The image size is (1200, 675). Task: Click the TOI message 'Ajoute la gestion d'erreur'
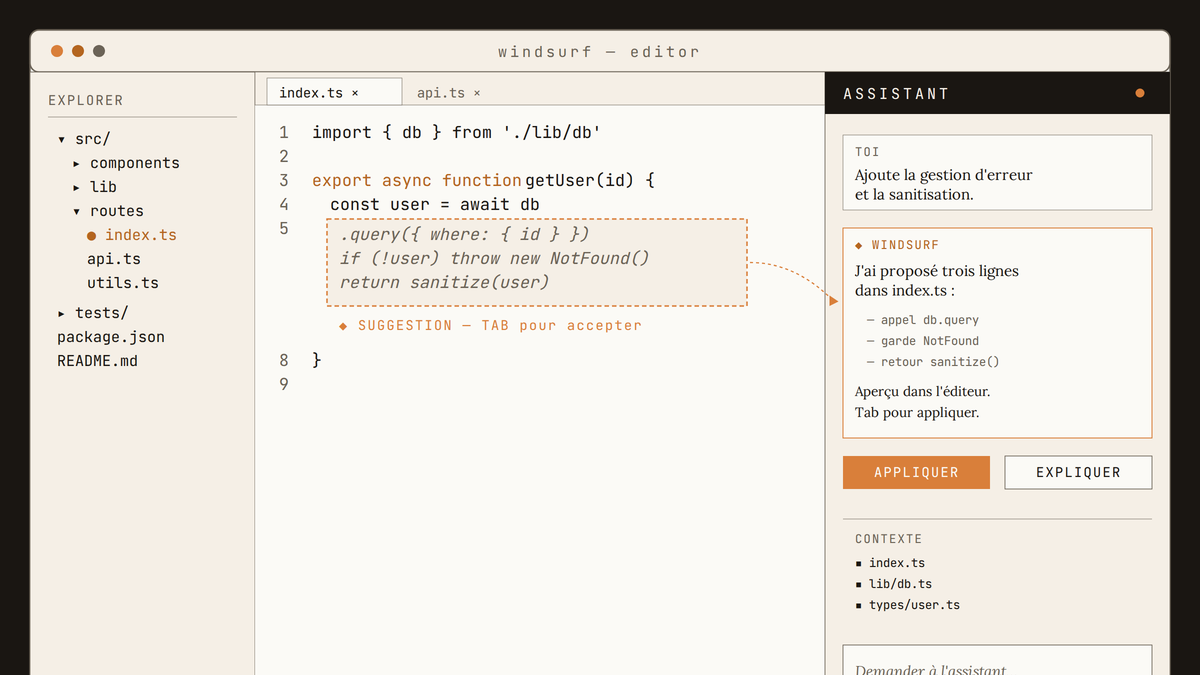coord(944,175)
